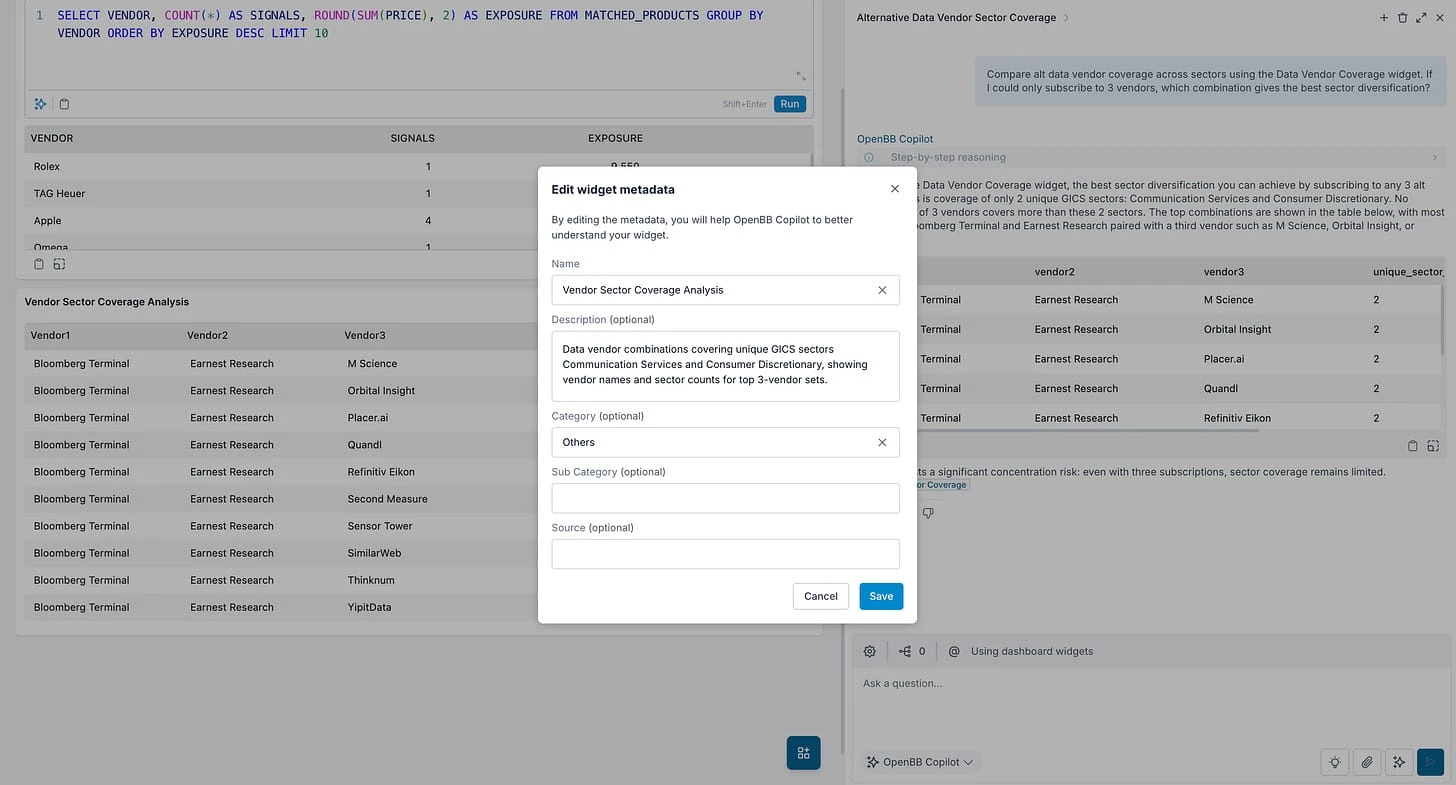
Task: Add a new widget with the plus icon
Action: 1384,17
